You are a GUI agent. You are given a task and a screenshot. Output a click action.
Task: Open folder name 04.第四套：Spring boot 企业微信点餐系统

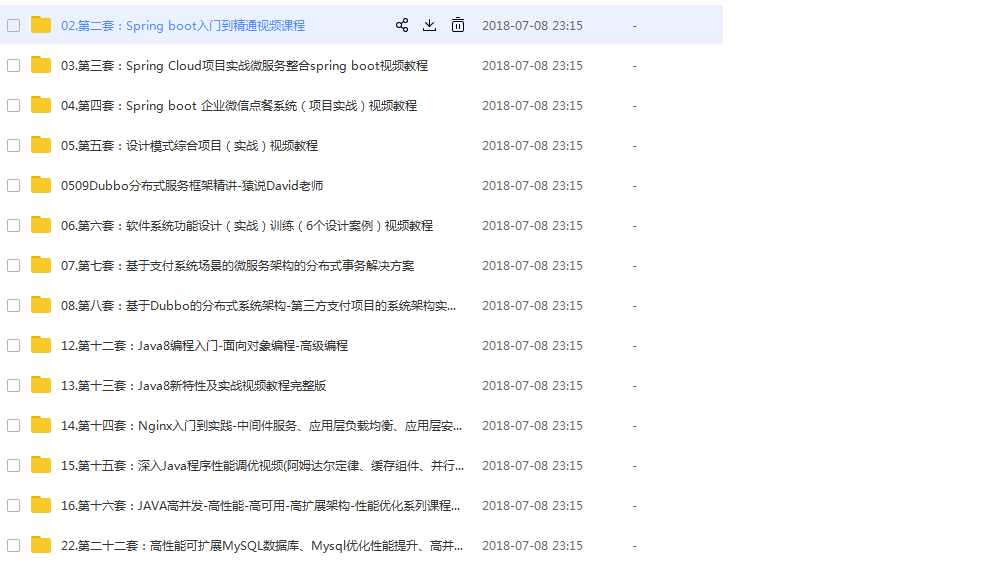[x=239, y=106]
